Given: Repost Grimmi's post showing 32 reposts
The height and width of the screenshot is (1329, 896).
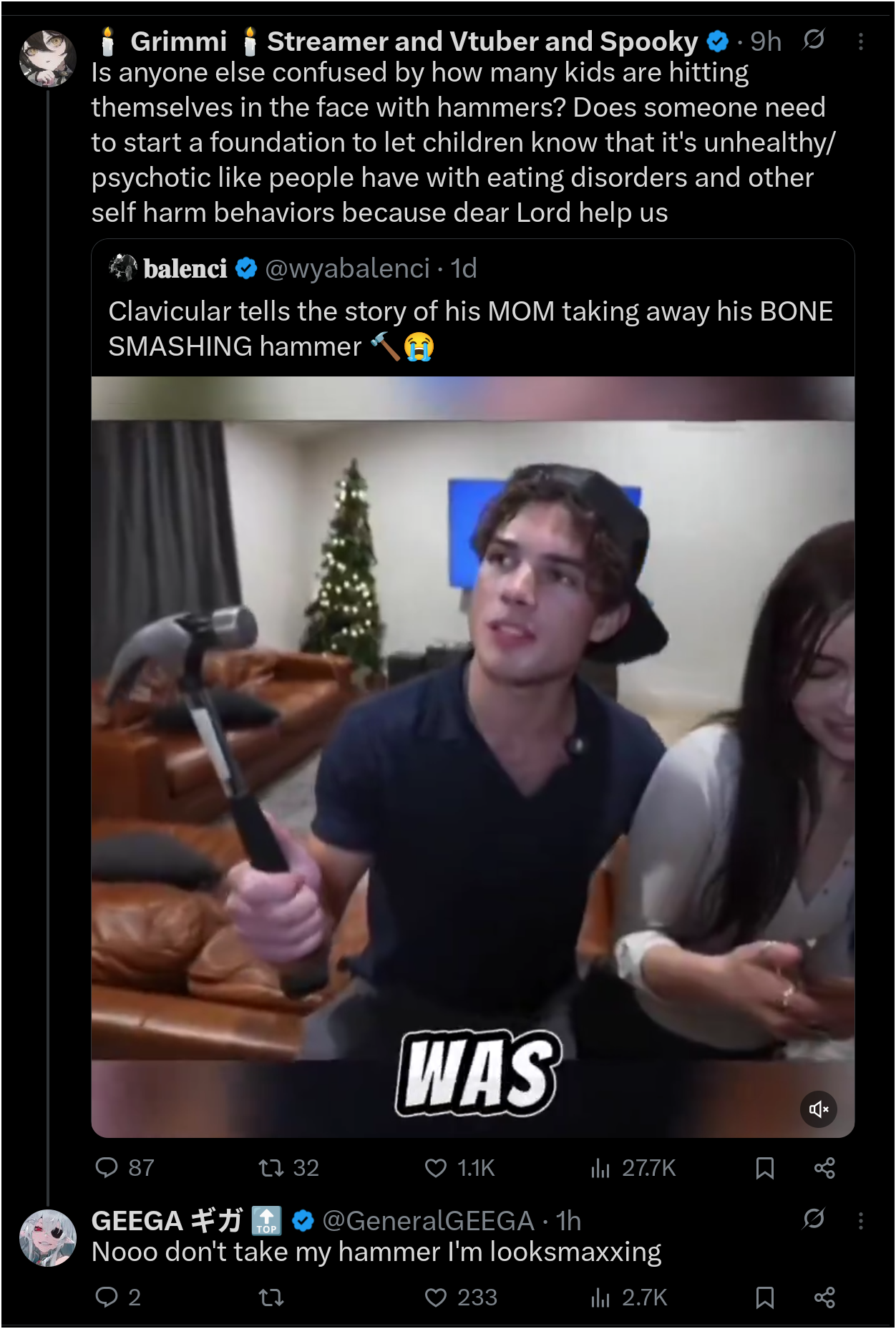Looking at the screenshot, I should pos(288,1168).
